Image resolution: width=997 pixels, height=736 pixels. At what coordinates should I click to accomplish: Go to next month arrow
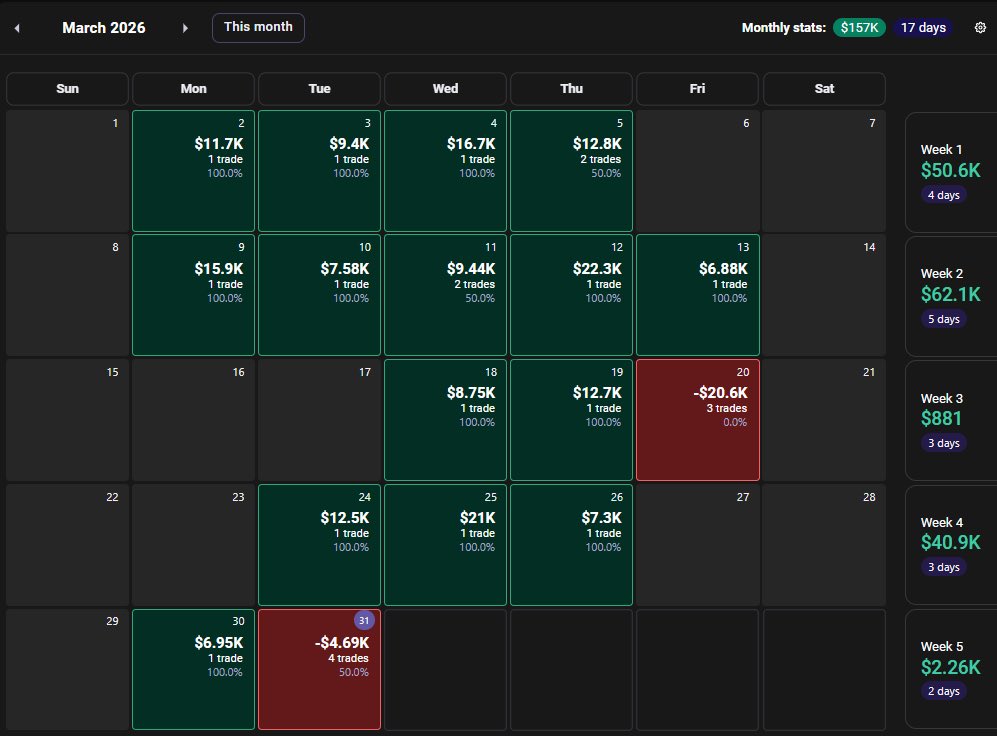(185, 28)
